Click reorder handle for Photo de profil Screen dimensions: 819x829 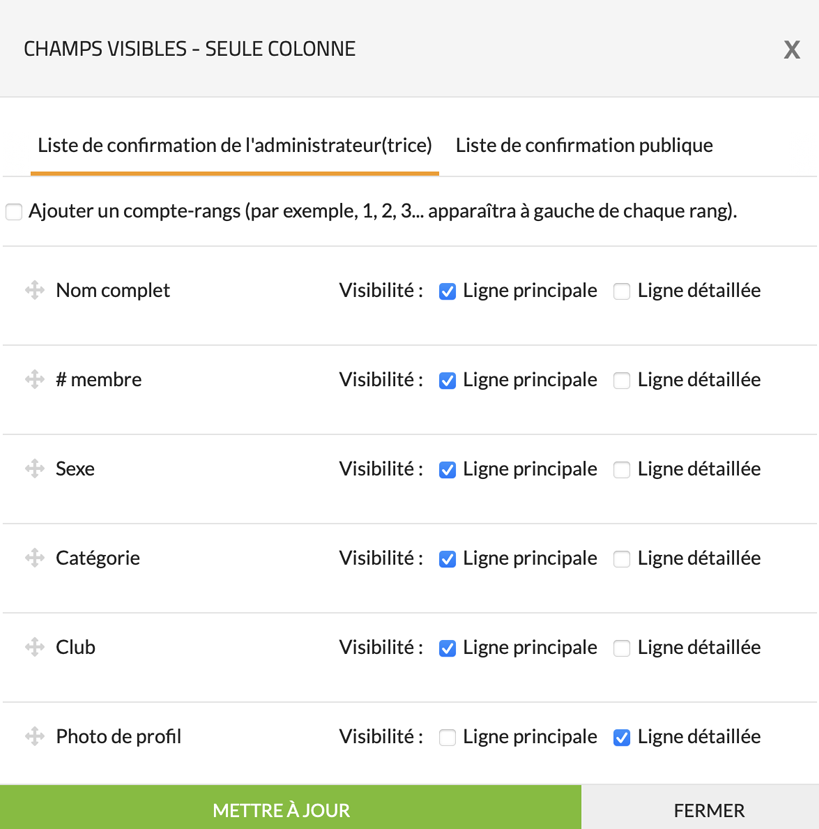click(x=35, y=737)
